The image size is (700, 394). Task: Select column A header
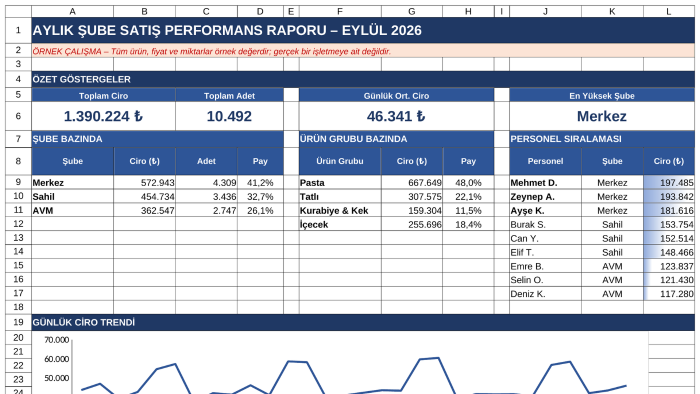point(72,12)
